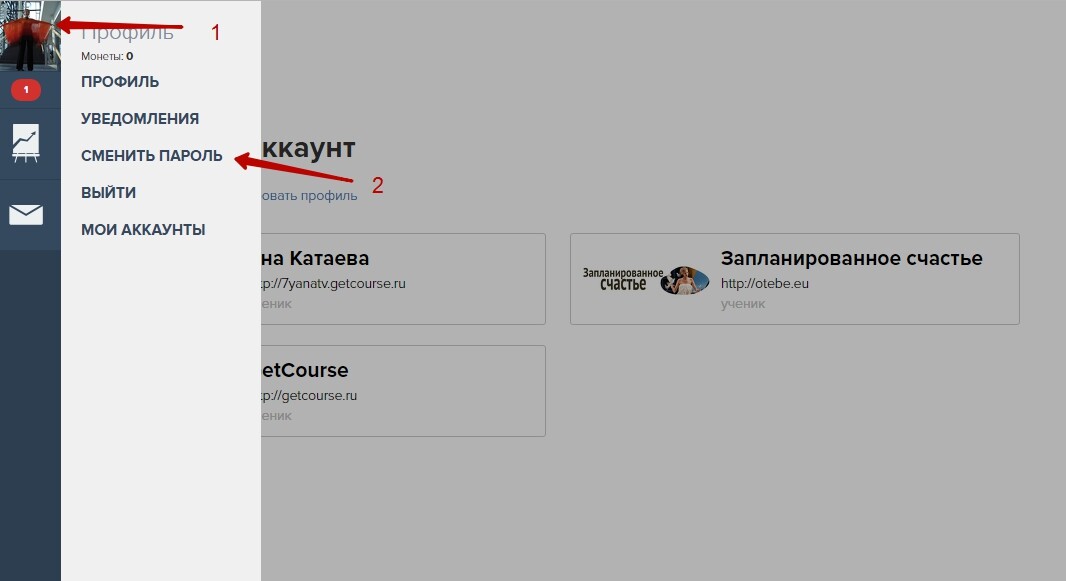Viewport: 1066px width, 581px height.
Task: Open МОИ АККАУНТЫ menu entry
Action: point(143,230)
